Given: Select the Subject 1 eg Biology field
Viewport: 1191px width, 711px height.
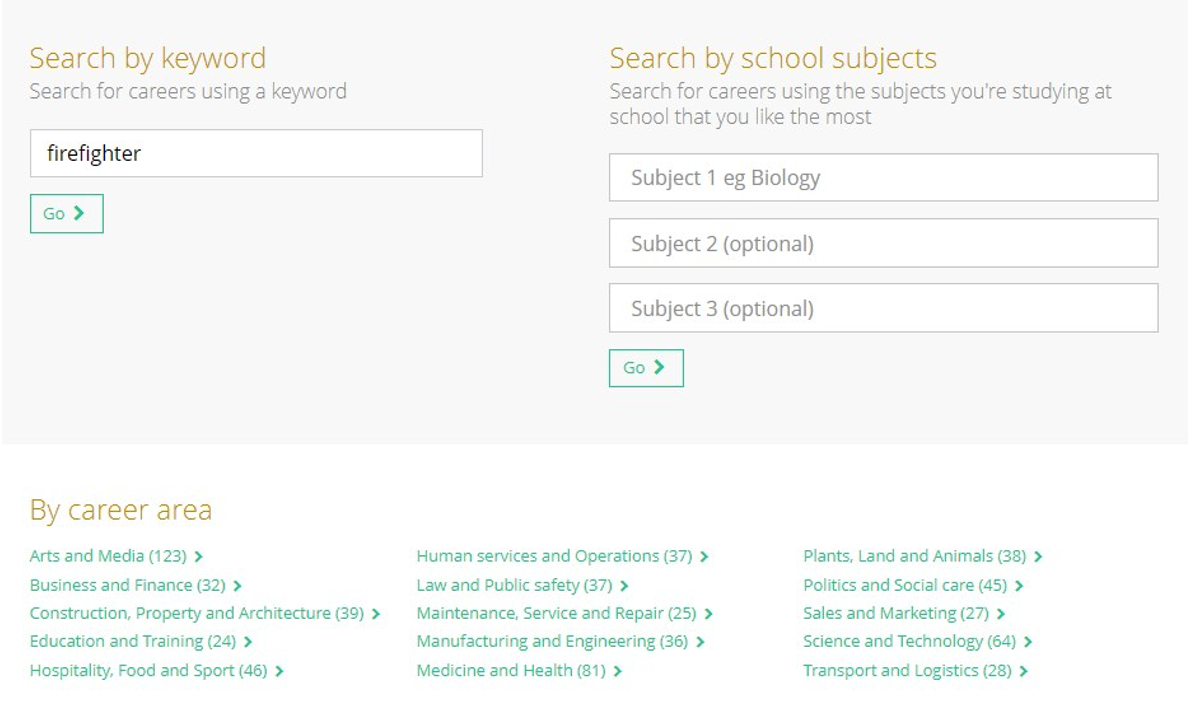Looking at the screenshot, I should point(883,178).
